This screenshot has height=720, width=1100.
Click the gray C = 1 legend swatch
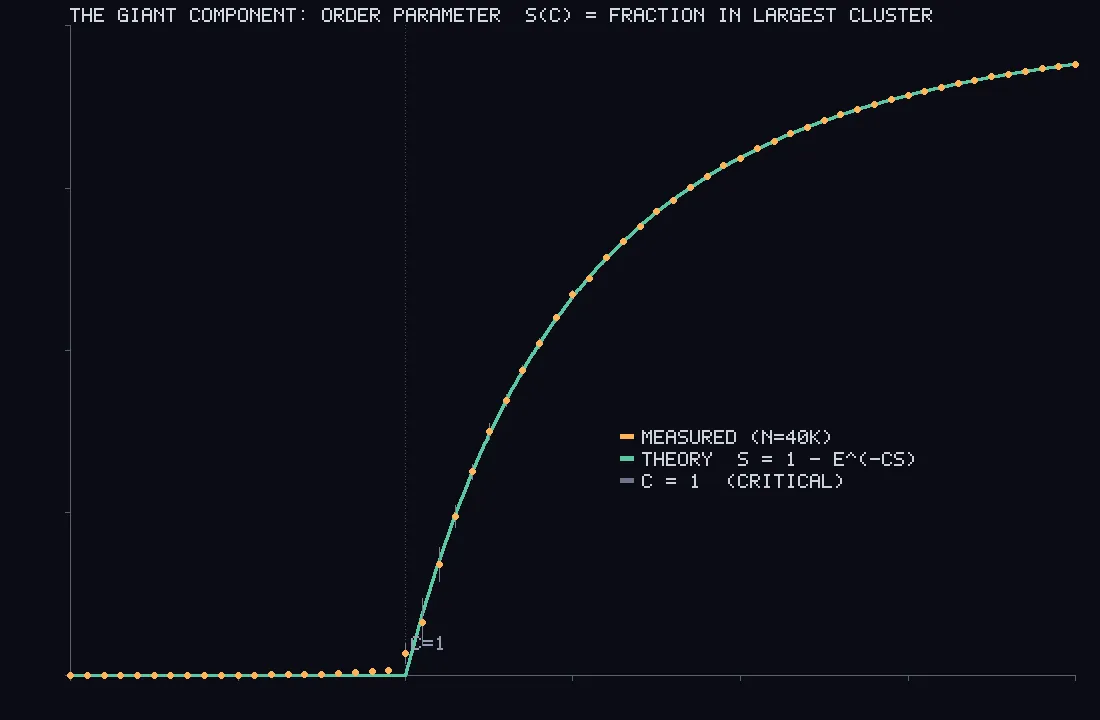pos(627,481)
